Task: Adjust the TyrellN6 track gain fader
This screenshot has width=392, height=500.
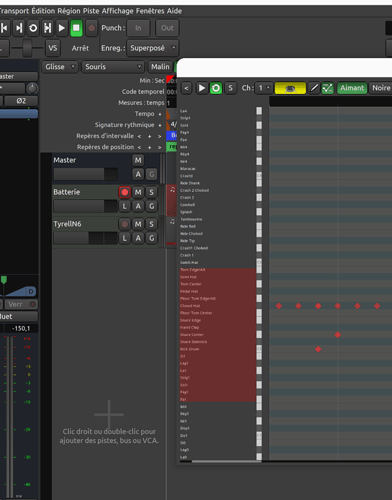Action: (x=86, y=238)
